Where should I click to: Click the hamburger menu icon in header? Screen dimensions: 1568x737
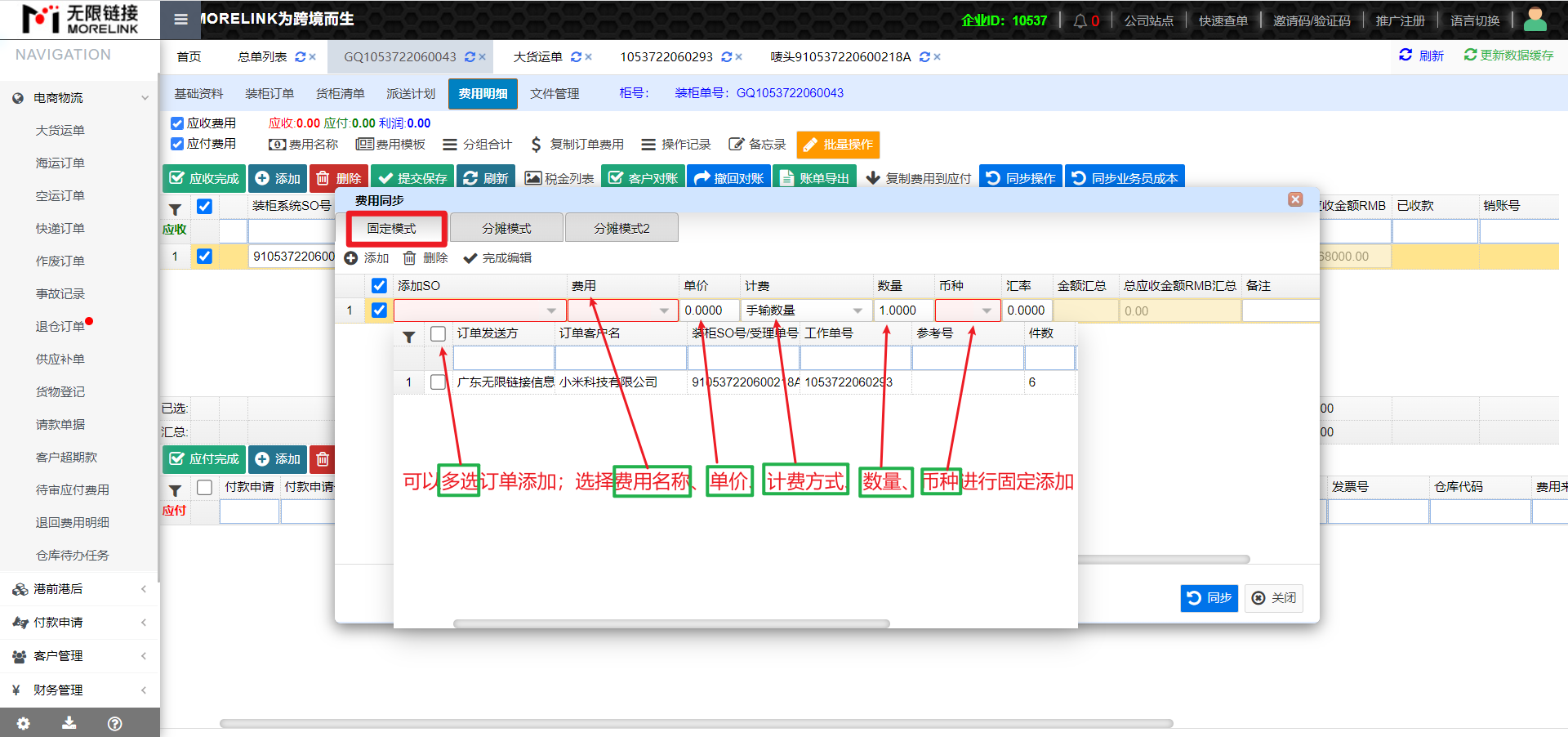[x=180, y=20]
